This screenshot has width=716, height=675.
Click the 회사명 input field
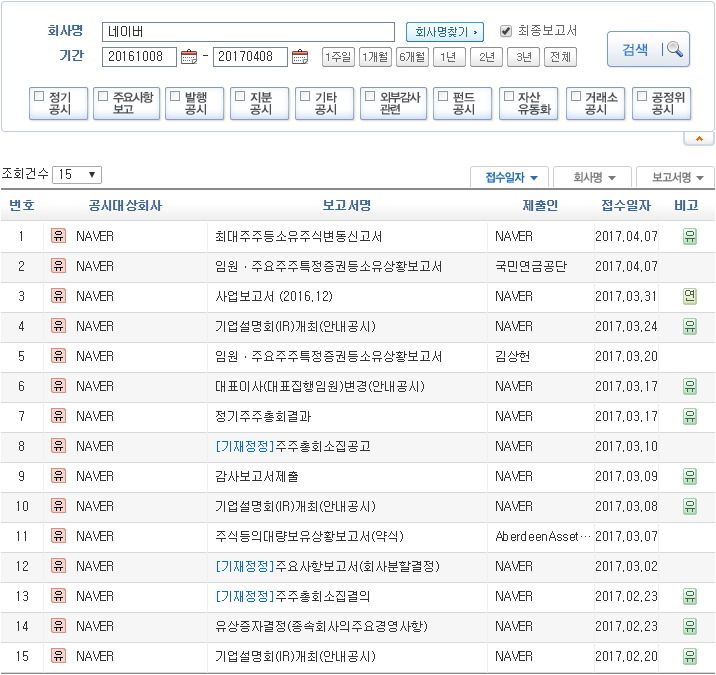(248, 32)
